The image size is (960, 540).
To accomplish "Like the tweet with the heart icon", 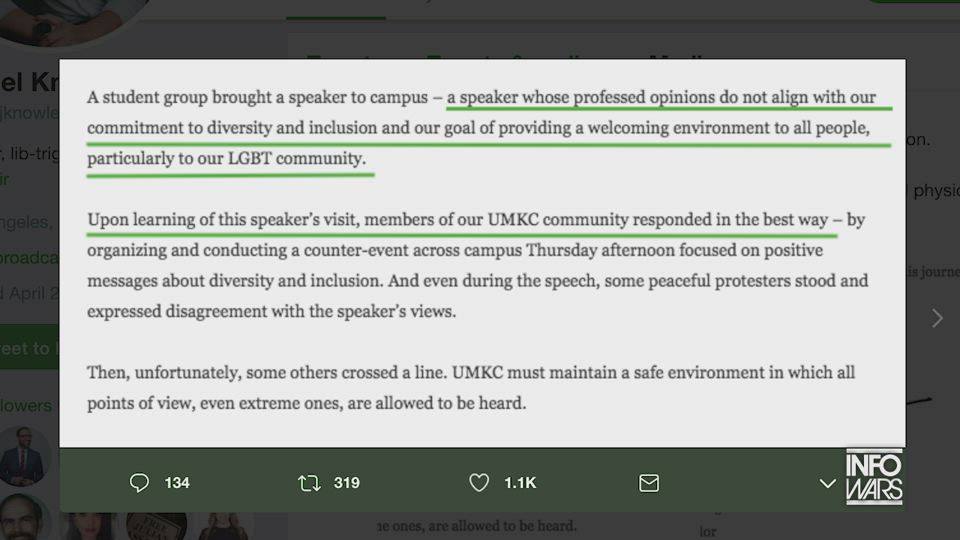I will coord(479,483).
